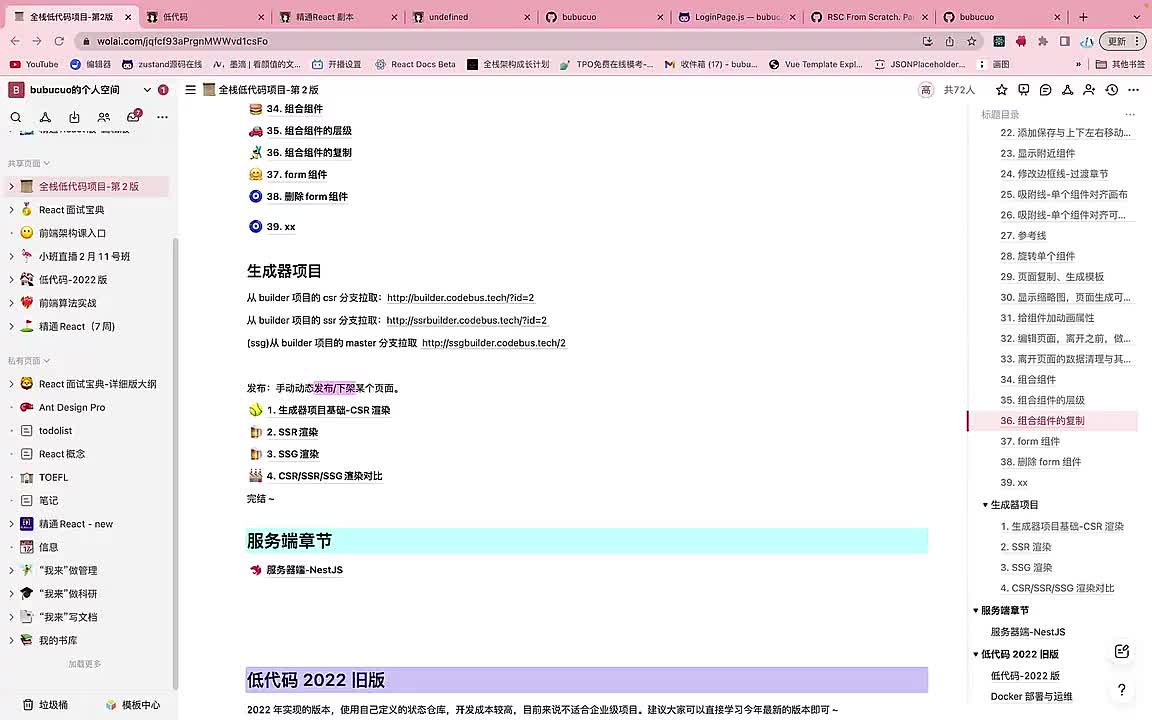This screenshot has height=720, width=1152.
Task: Open page history clock icon
Action: click(1112, 90)
